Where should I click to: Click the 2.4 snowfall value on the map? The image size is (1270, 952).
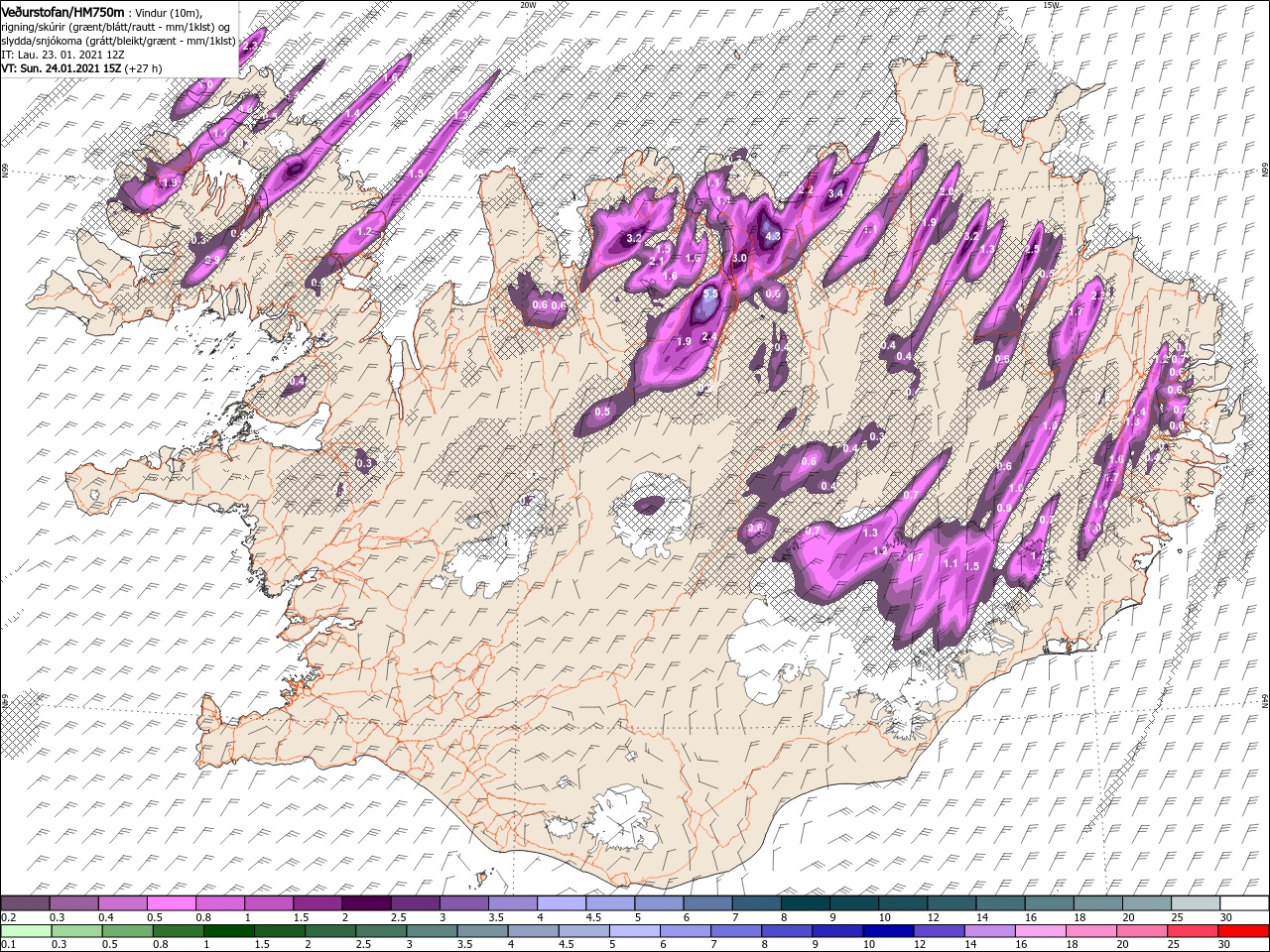pyautogui.click(x=708, y=337)
